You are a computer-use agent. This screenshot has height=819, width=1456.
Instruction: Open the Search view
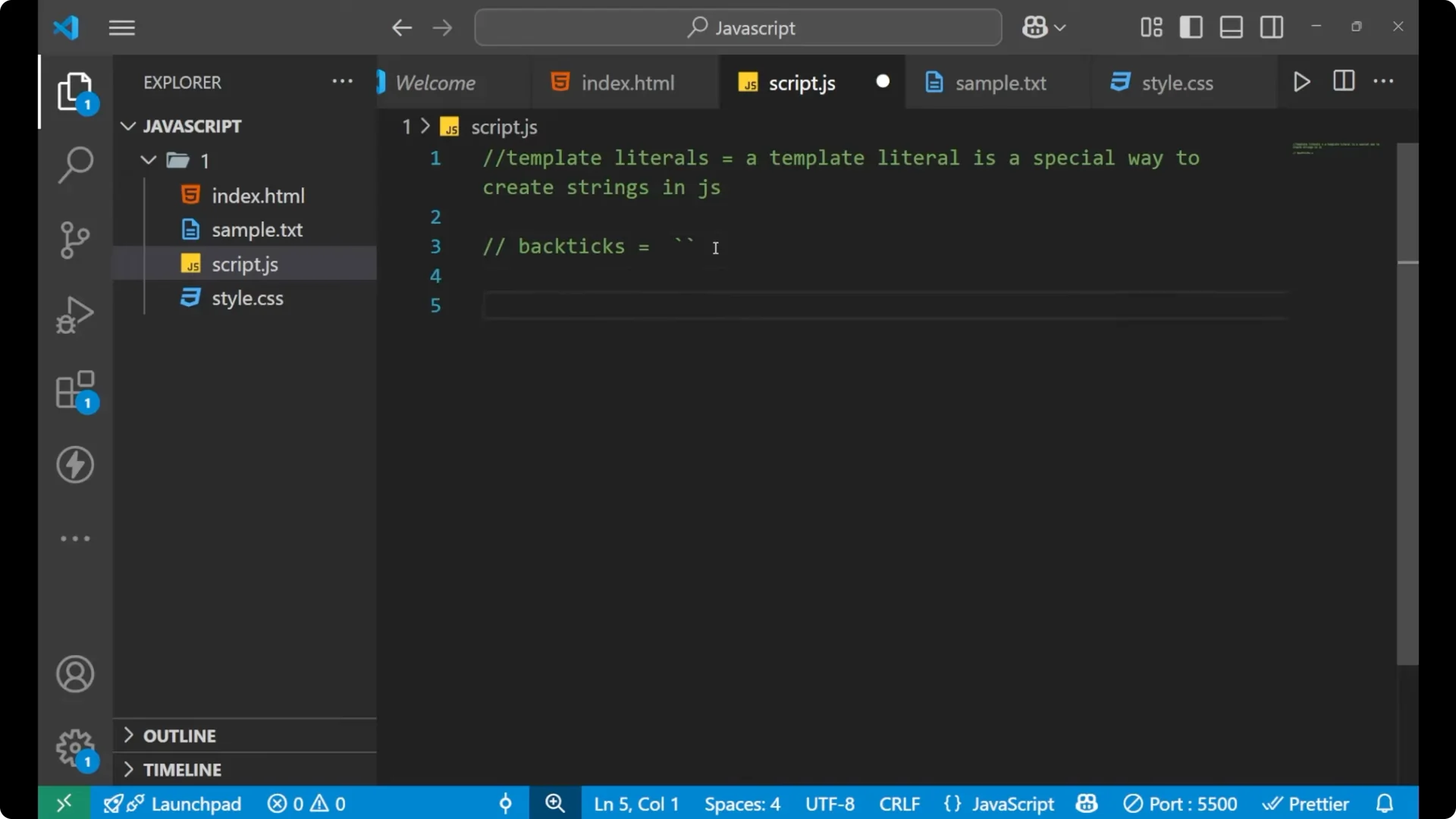[x=74, y=164]
